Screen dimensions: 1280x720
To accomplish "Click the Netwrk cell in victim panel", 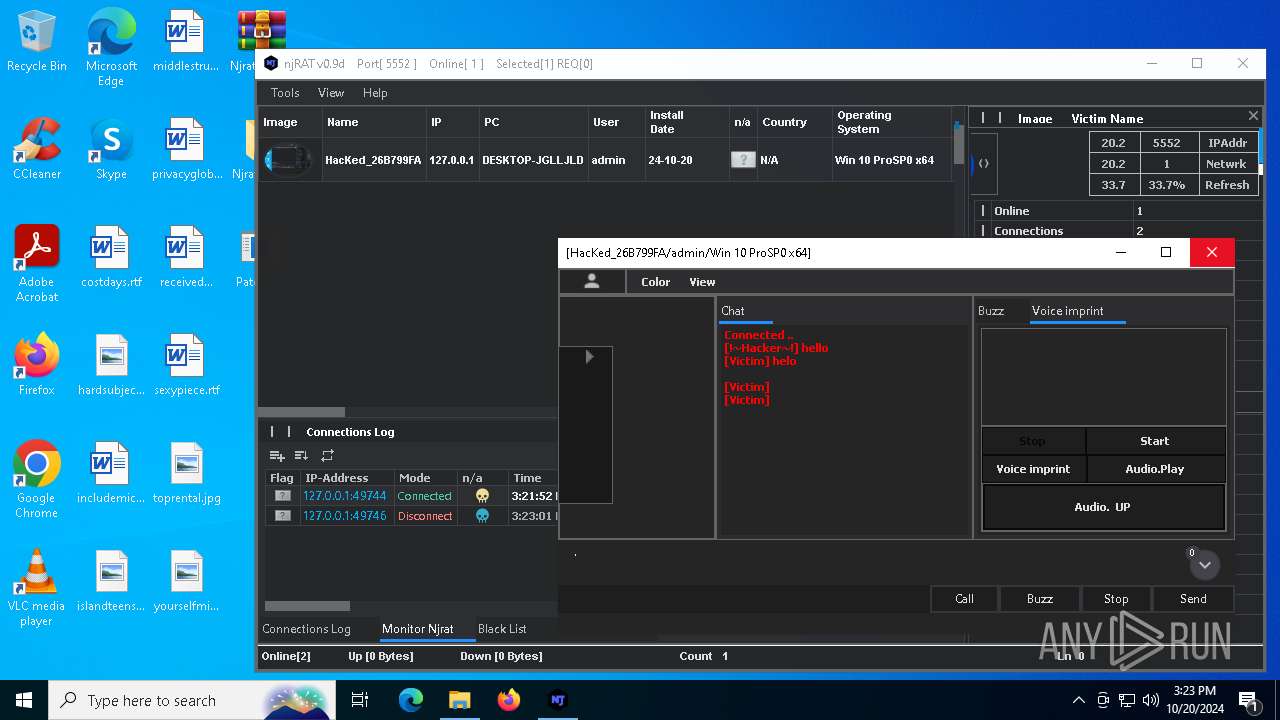I will (1227, 164).
